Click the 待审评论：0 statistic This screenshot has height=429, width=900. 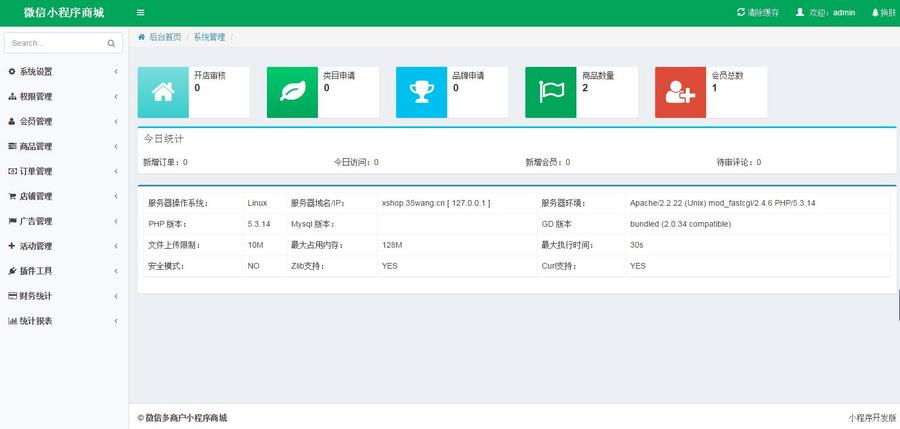(x=739, y=163)
